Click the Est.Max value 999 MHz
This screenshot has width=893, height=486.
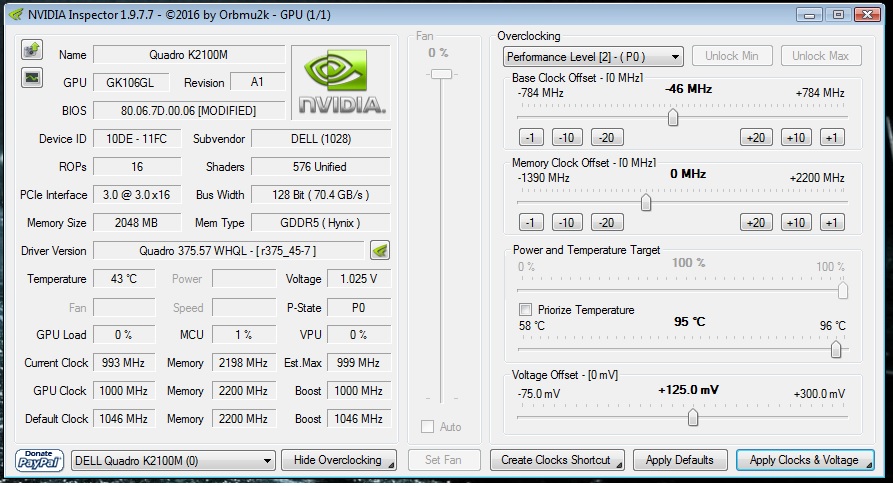(359, 362)
